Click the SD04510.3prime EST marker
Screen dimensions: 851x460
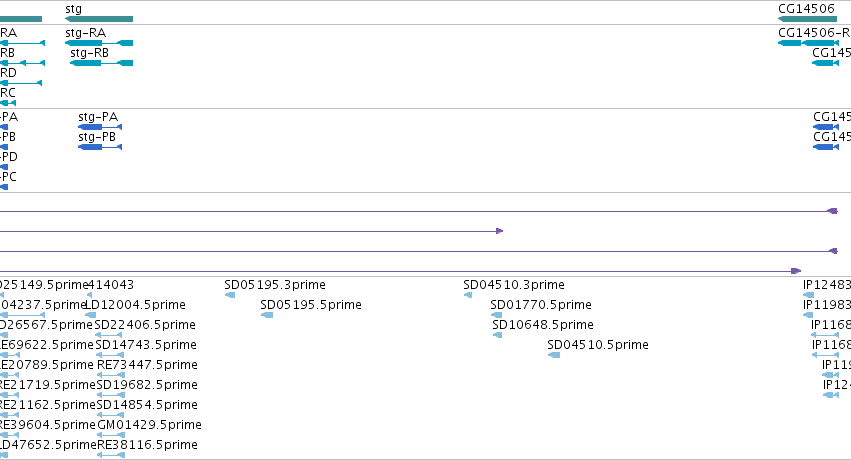(468, 295)
